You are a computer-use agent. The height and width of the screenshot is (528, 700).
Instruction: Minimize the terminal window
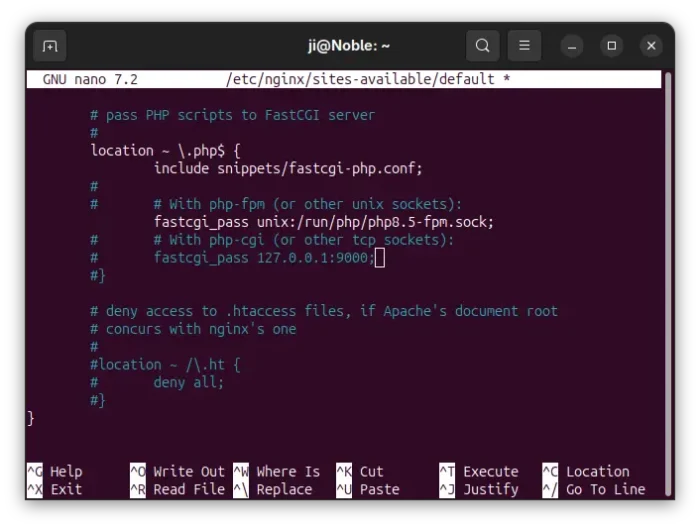point(572,46)
